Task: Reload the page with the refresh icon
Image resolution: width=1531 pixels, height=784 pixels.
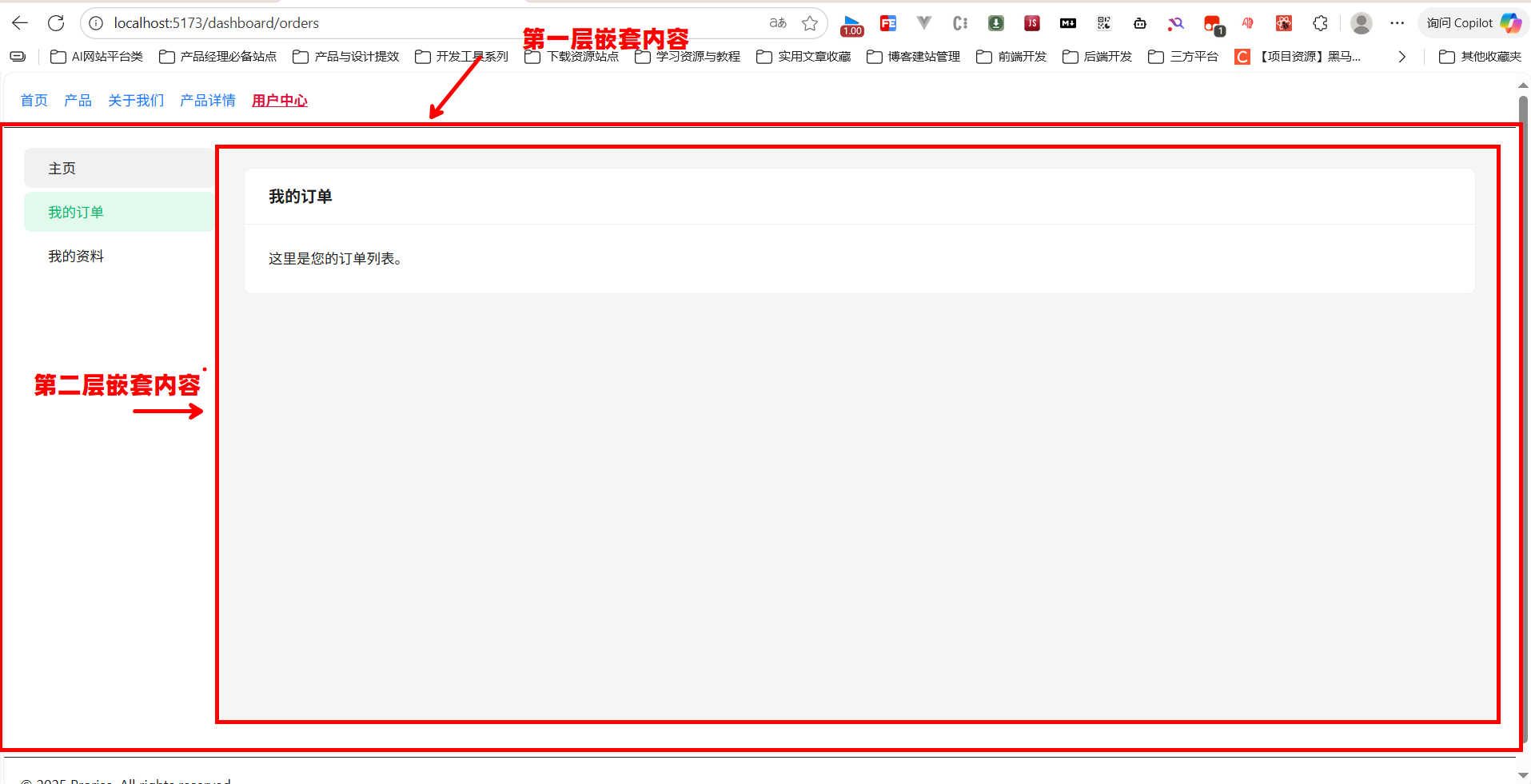Action: pyautogui.click(x=56, y=23)
